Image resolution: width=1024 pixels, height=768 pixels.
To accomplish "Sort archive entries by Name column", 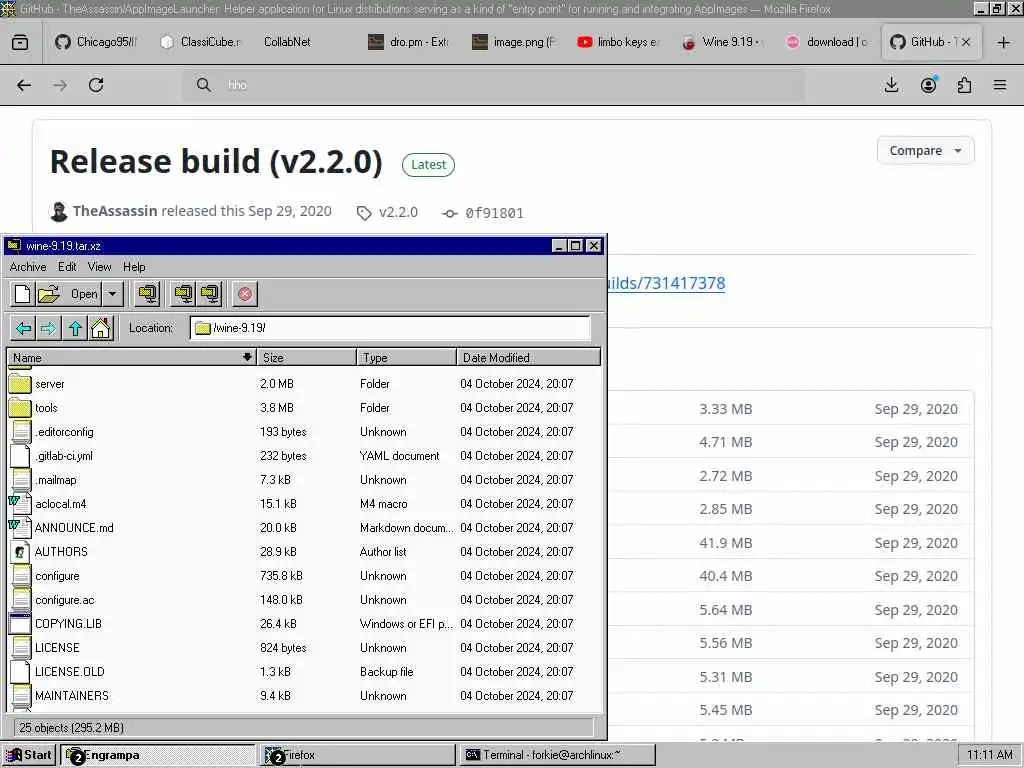I will click(x=131, y=357).
